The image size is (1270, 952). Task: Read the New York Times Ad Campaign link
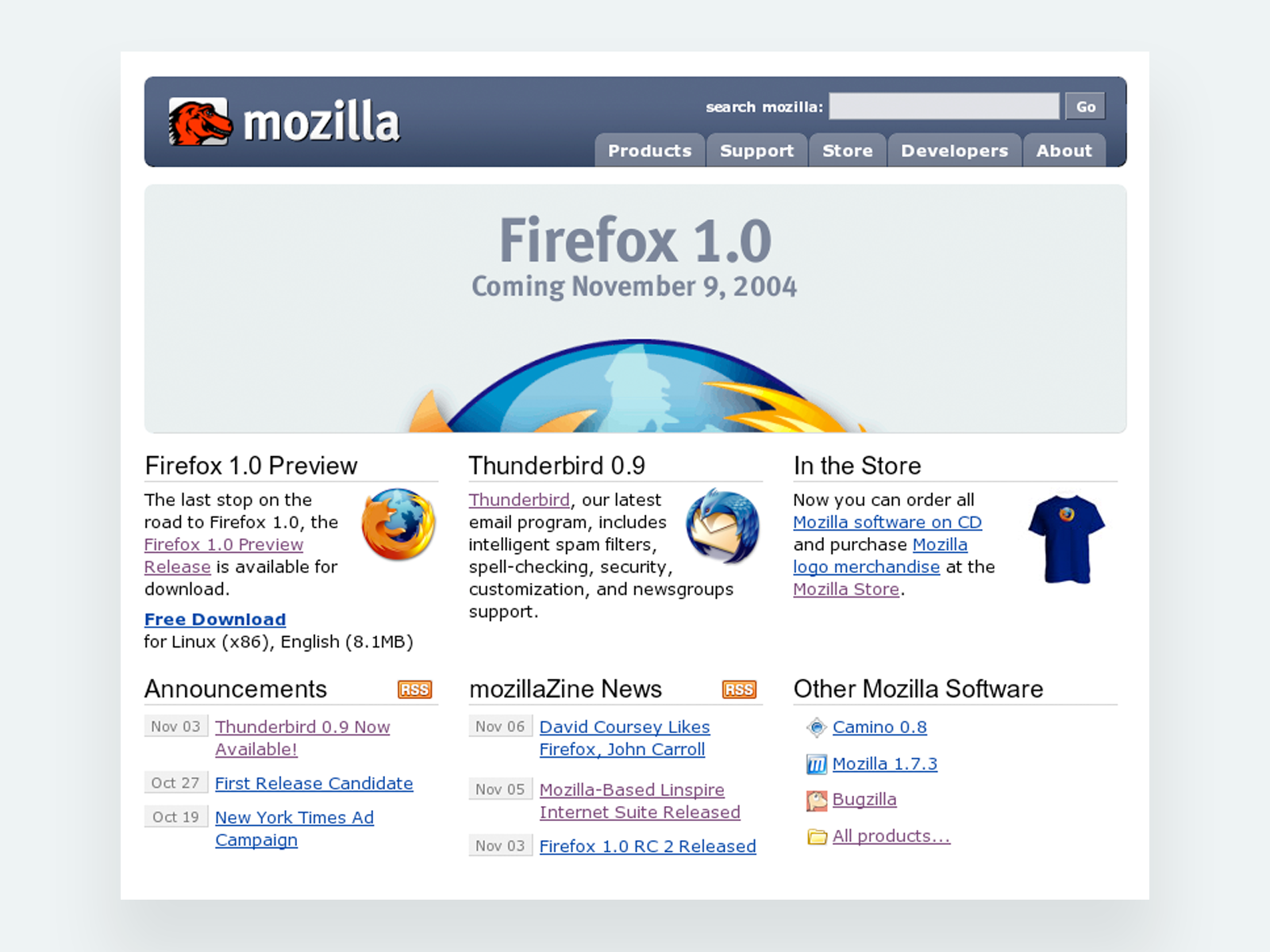pos(294,828)
